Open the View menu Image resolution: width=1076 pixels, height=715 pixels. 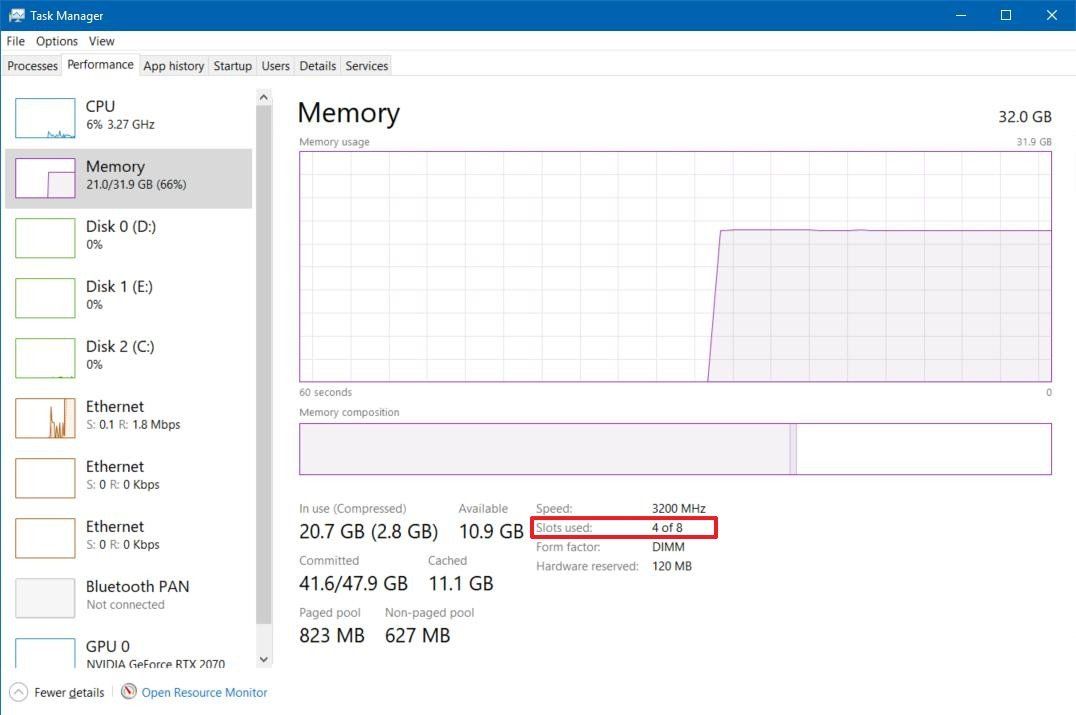pyautogui.click(x=101, y=41)
